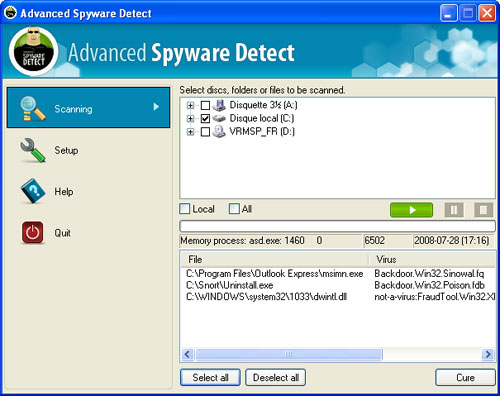
Task: Click the Select all button
Action: click(x=210, y=378)
